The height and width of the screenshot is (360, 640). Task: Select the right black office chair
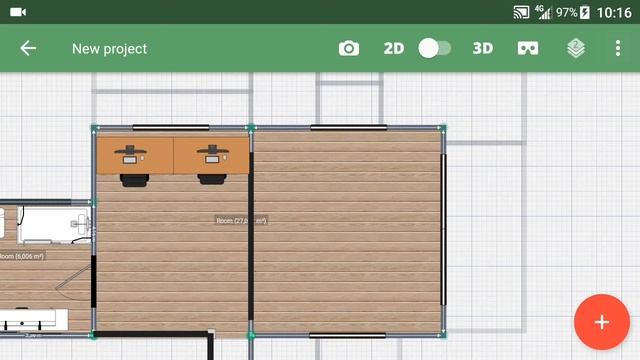(x=212, y=180)
